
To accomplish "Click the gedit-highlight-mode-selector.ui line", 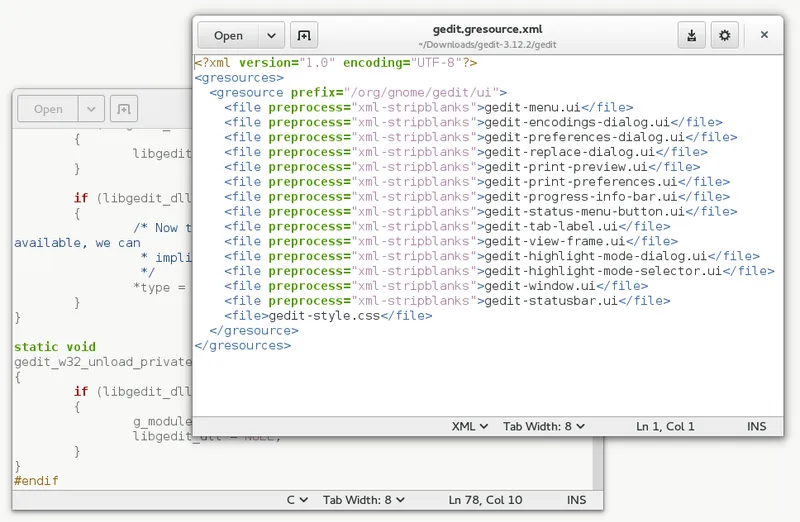I will pos(499,270).
